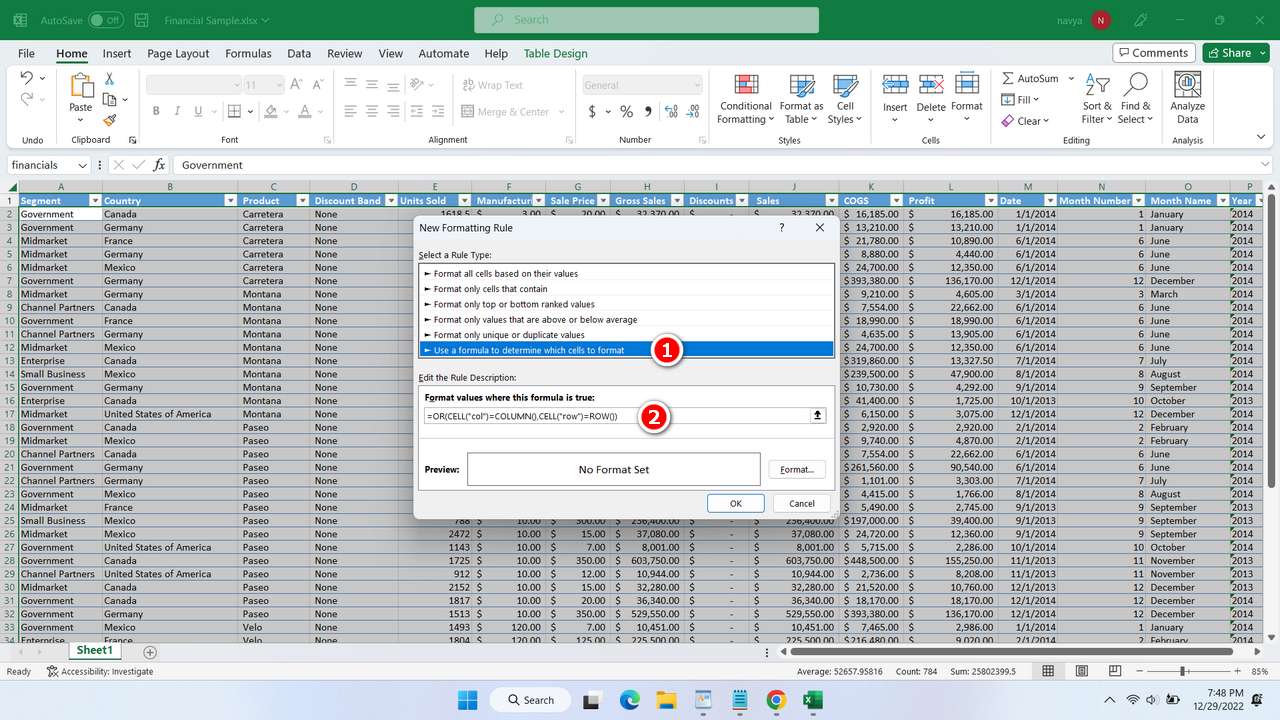This screenshot has width=1280, height=720.
Task: Open the Formulas ribbon tab
Action: [248, 53]
